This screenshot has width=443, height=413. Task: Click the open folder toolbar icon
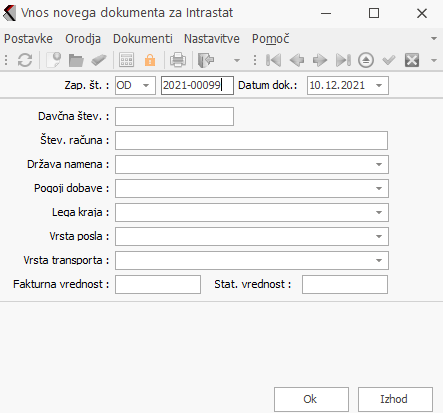point(76,60)
